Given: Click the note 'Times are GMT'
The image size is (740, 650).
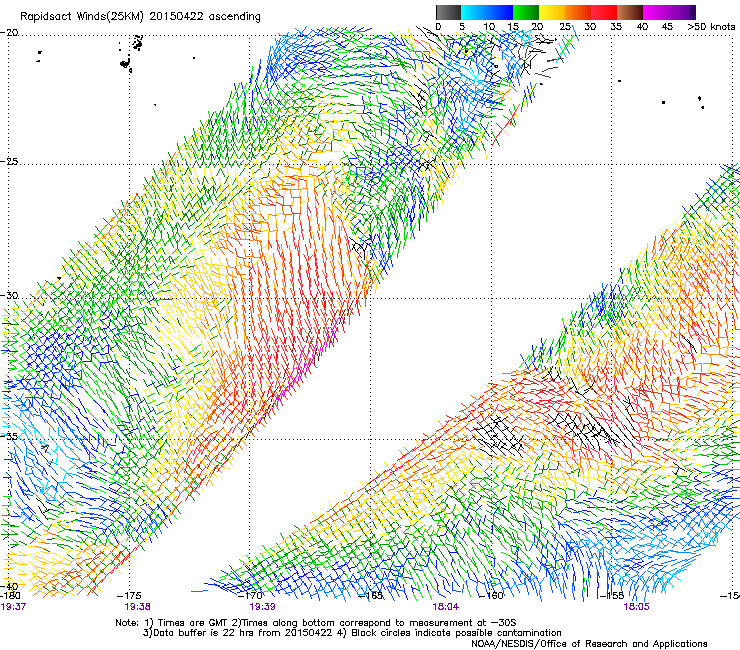Looking at the screenshot, I should click(x=193, y=623).
